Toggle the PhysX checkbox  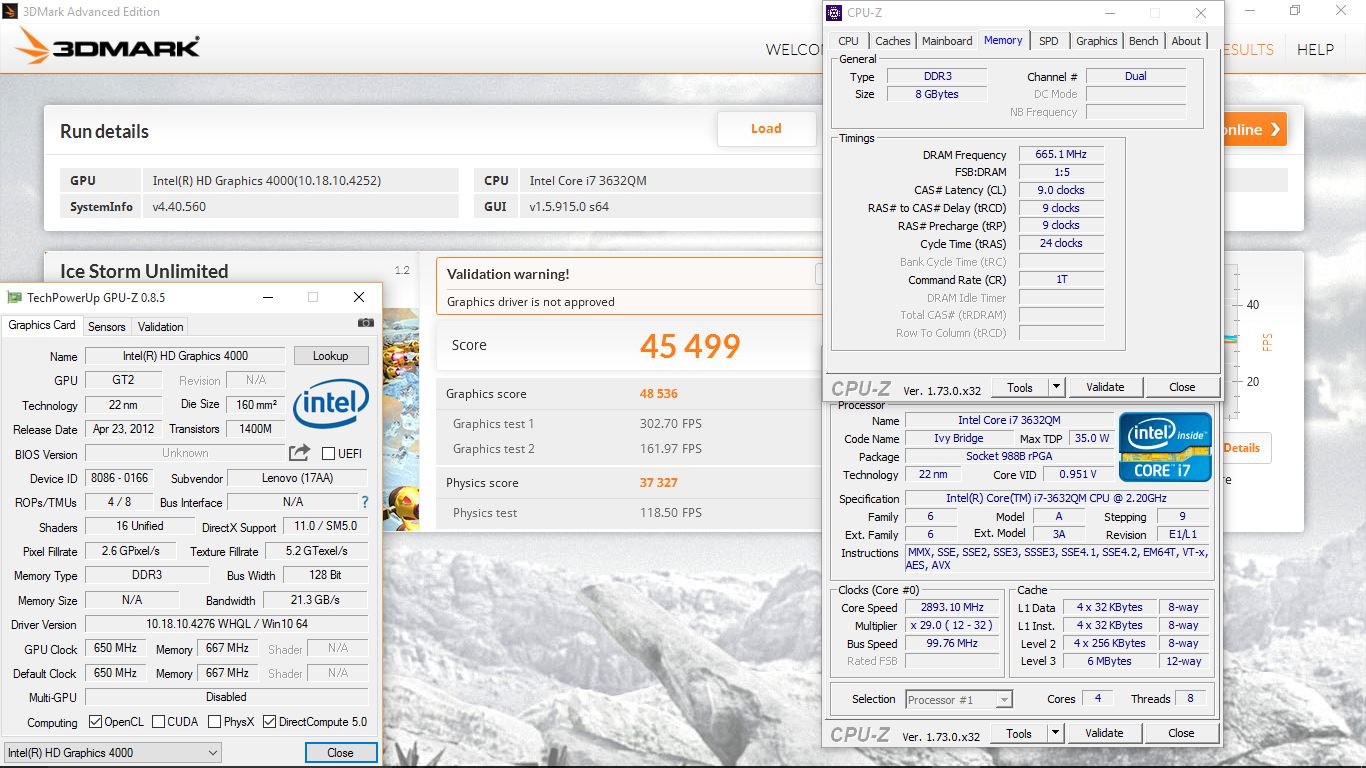pyautogui.click(x=215, y=722)
